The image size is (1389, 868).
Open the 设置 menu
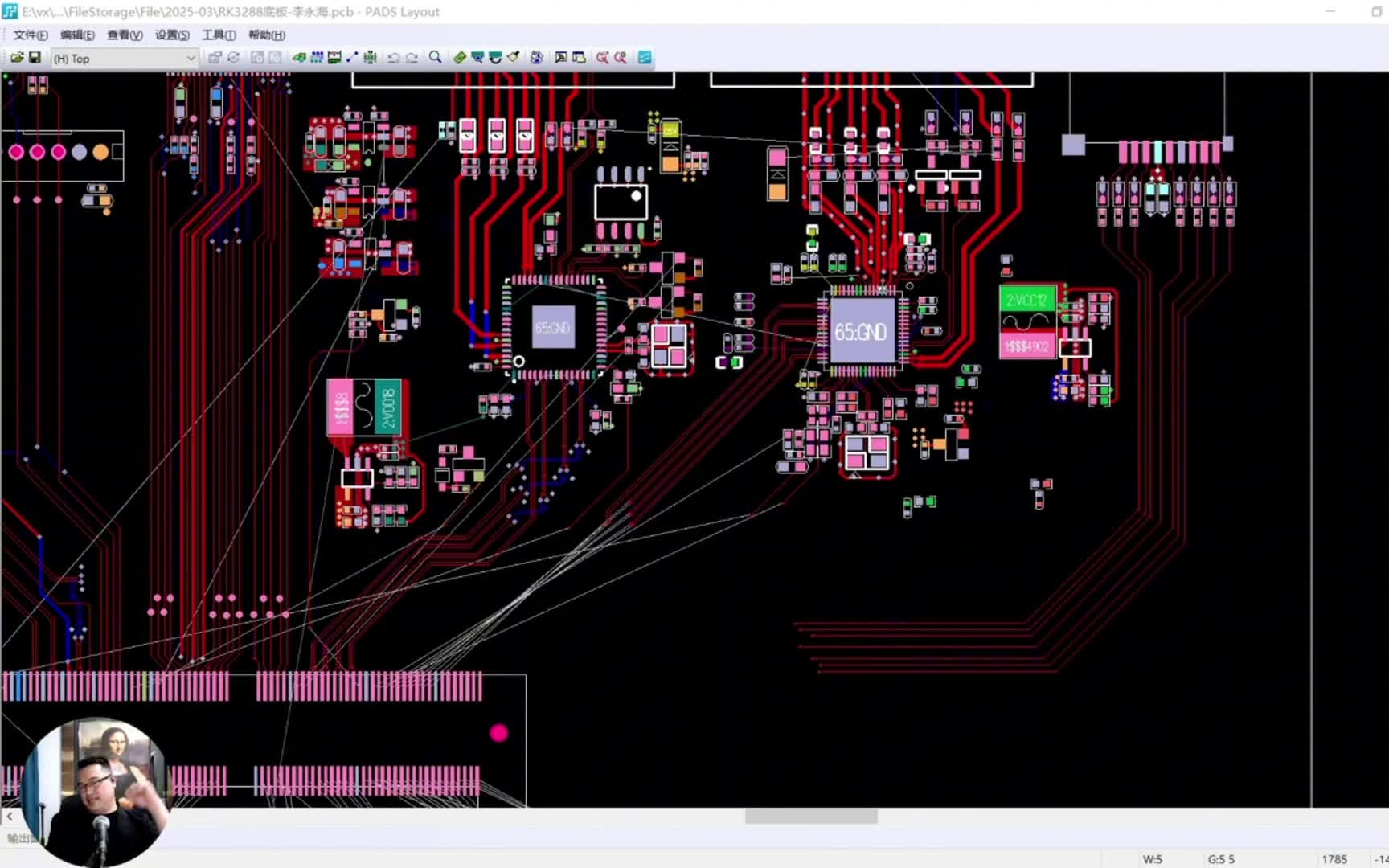click(170, 35)
